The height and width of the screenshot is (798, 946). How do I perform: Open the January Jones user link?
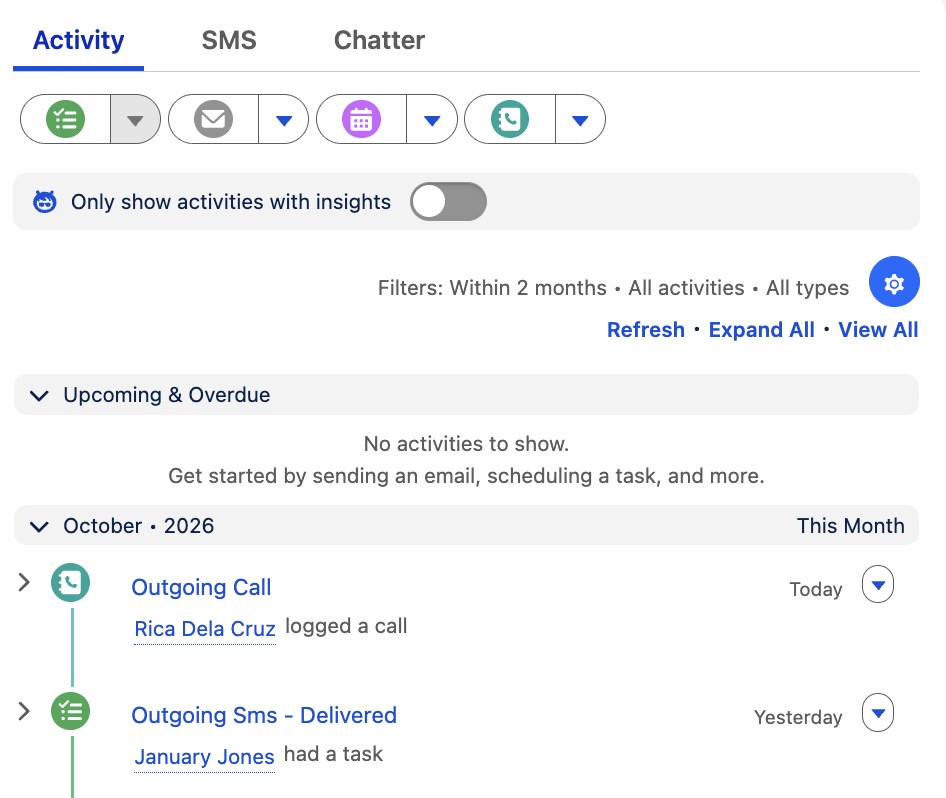(205, 756)
